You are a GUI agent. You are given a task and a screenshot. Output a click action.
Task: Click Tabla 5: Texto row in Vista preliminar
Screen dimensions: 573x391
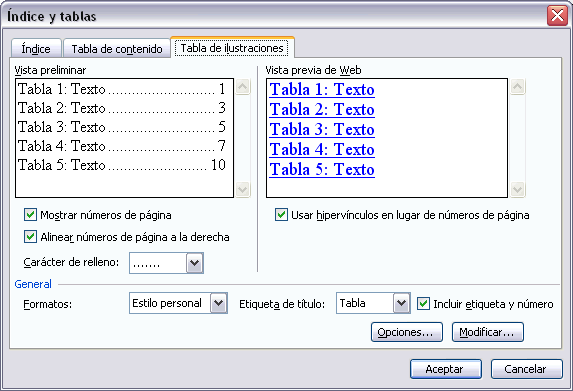[122, 165]
